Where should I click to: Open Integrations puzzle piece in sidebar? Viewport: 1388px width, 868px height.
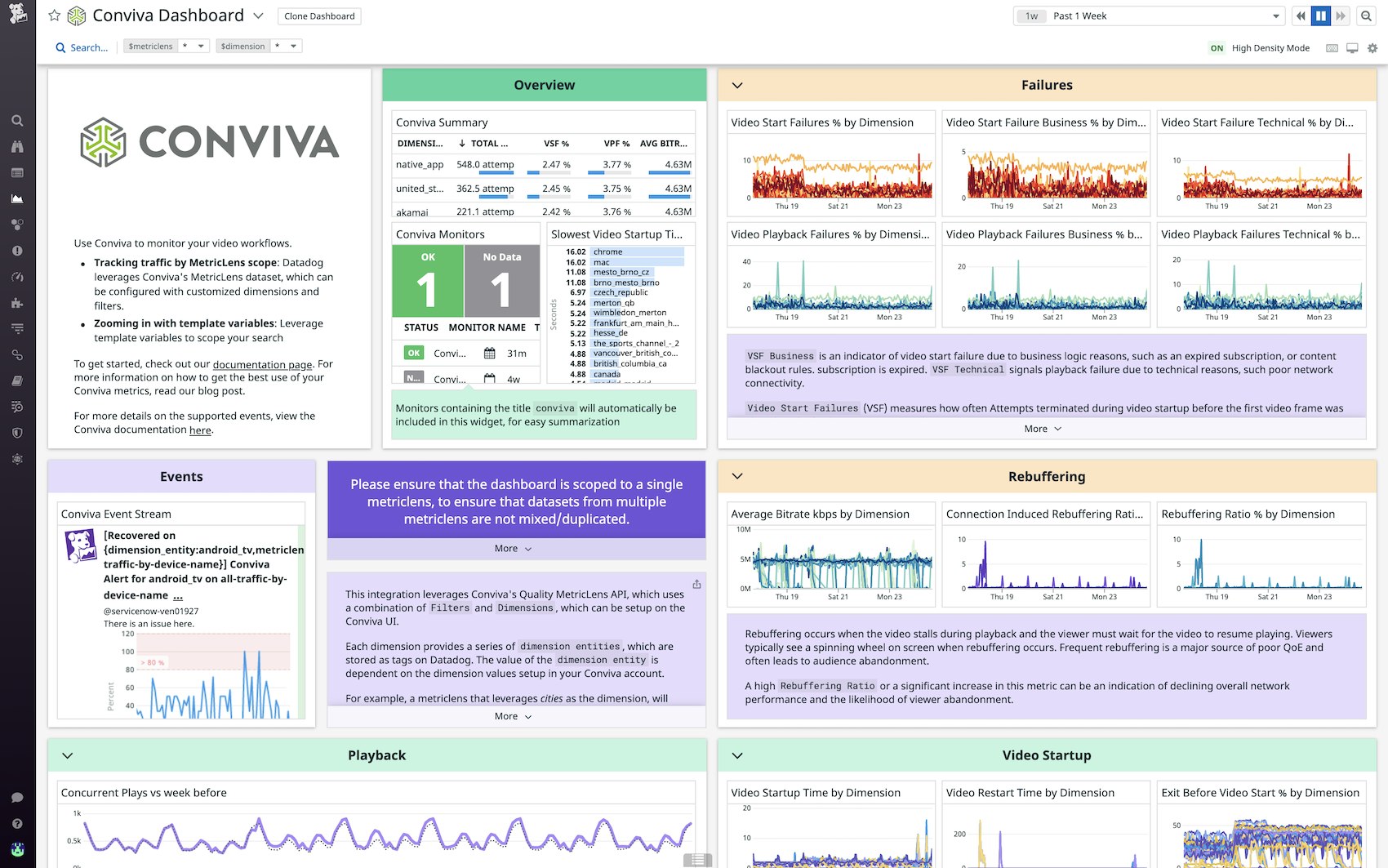pyautogui.click(x=17, y=303)
